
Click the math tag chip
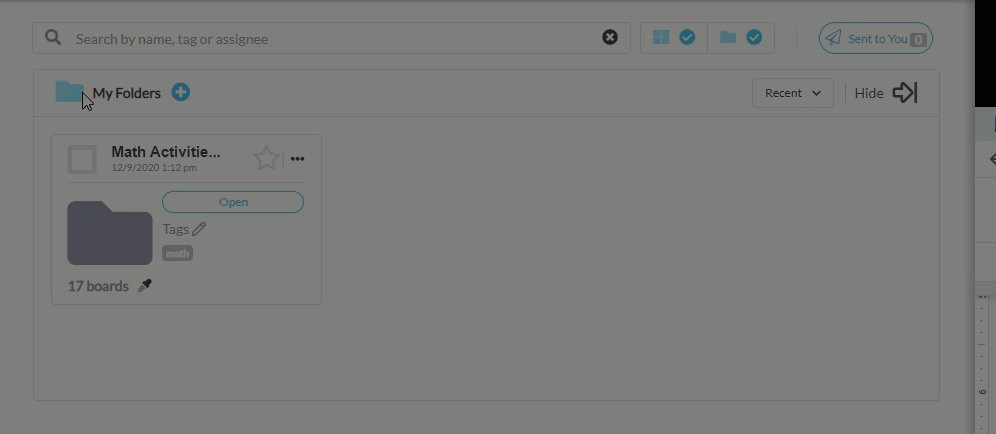pos(177,254)
